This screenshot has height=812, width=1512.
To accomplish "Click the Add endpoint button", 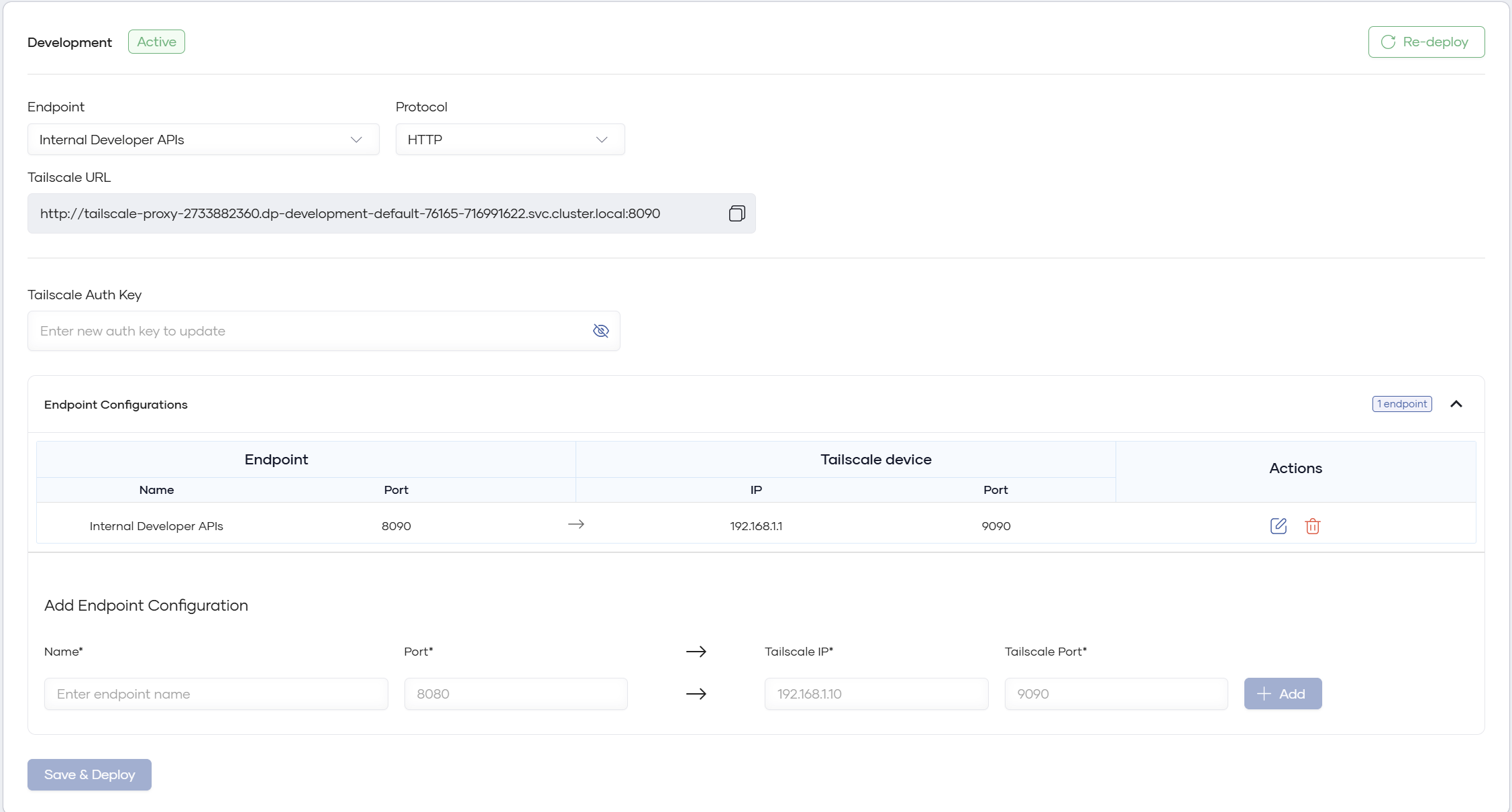I will coord(1283,693).
